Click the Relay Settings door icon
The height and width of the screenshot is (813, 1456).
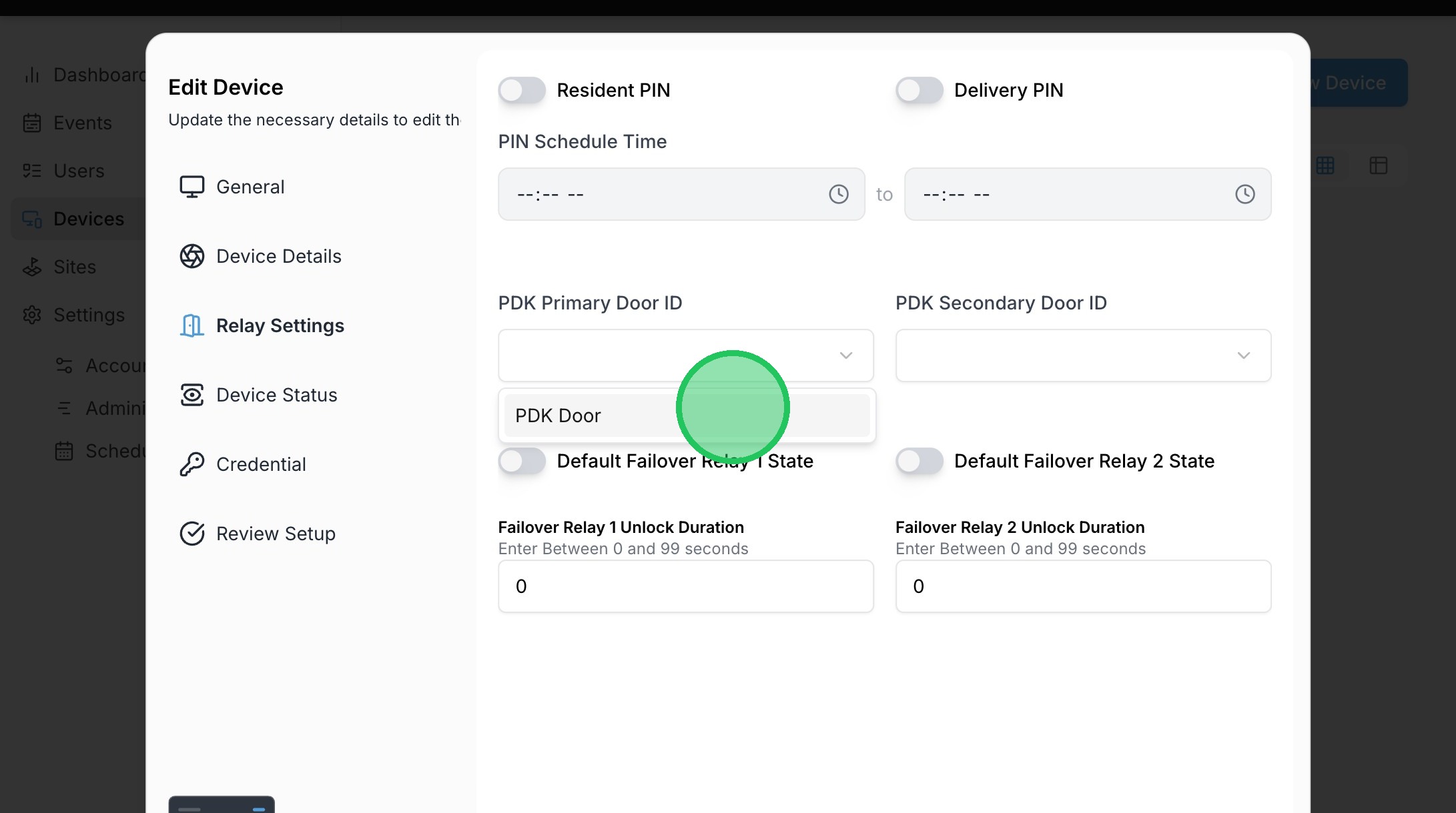[x=192, y=325]
